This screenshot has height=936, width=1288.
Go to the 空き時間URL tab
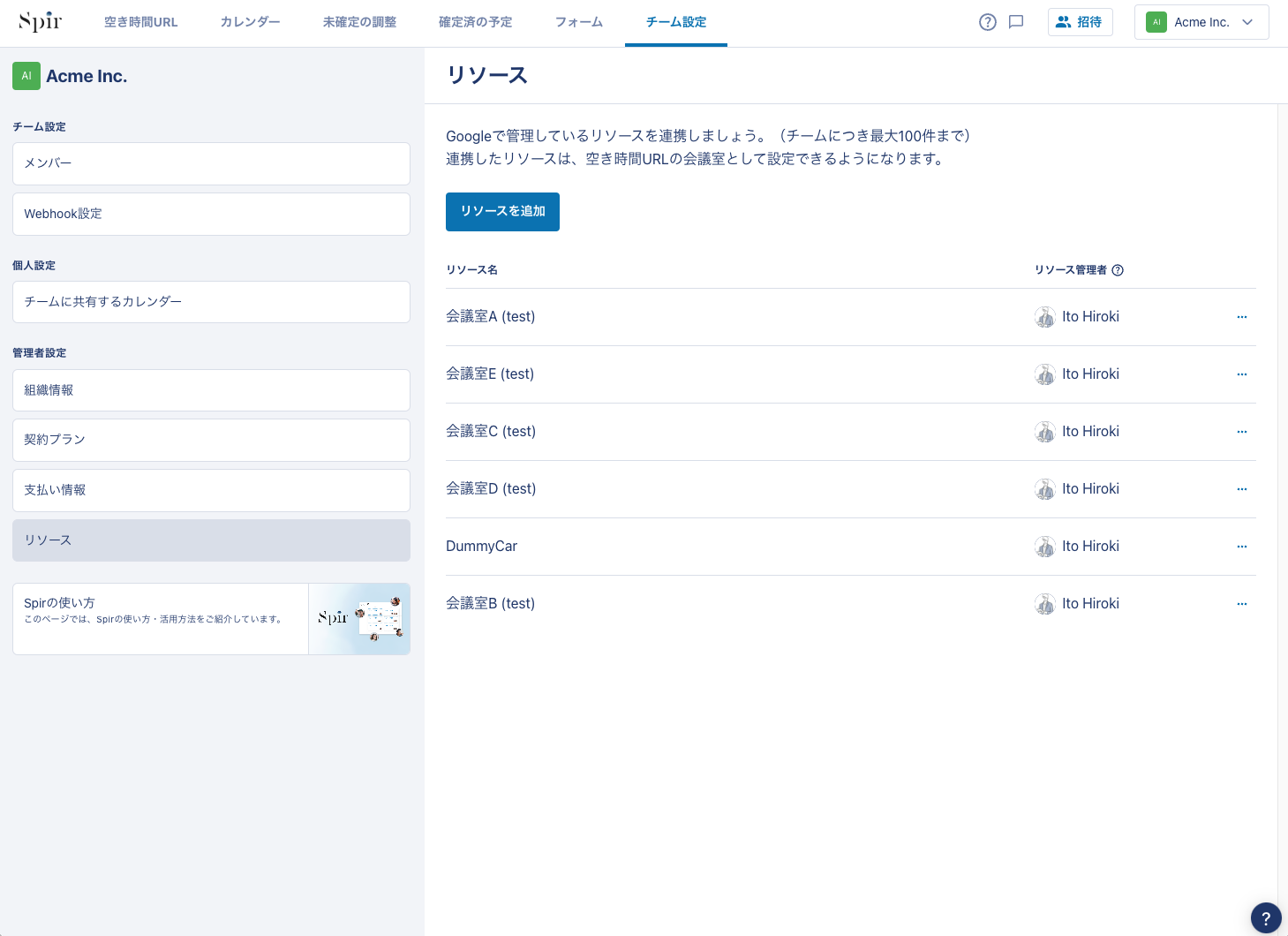pos(141,22)
